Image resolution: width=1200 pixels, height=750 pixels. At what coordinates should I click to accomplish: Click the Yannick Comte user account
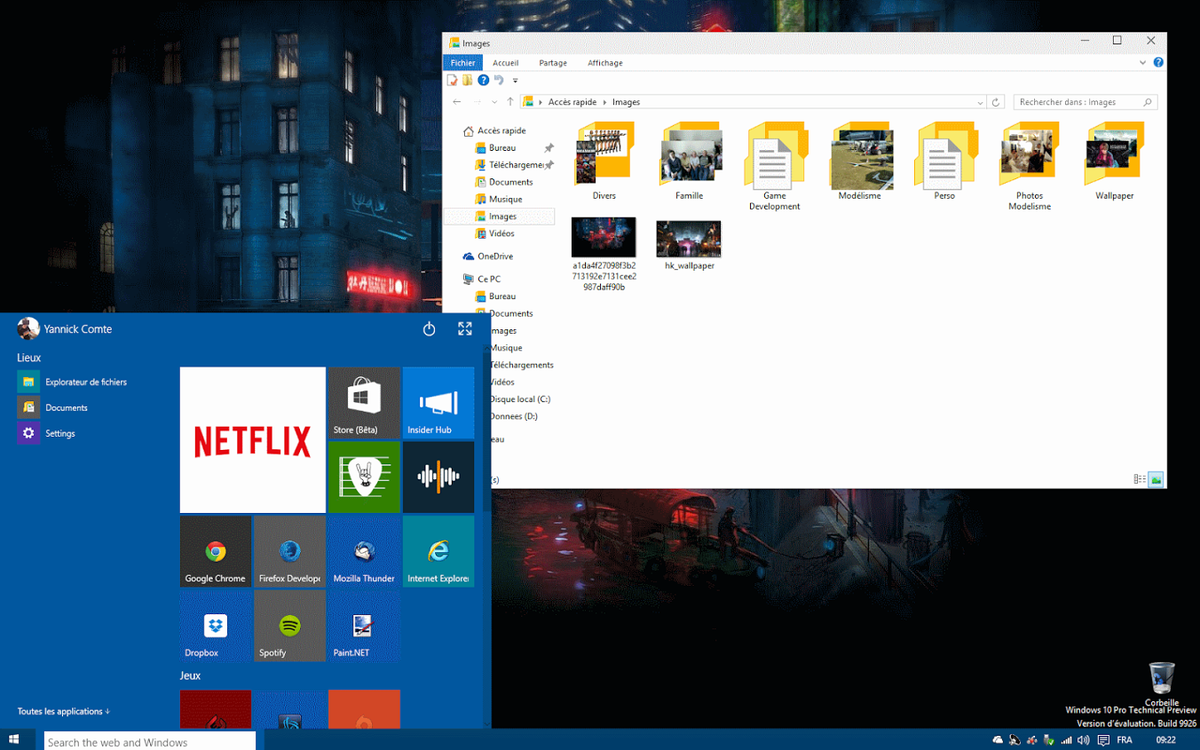[x=65, y=329]
